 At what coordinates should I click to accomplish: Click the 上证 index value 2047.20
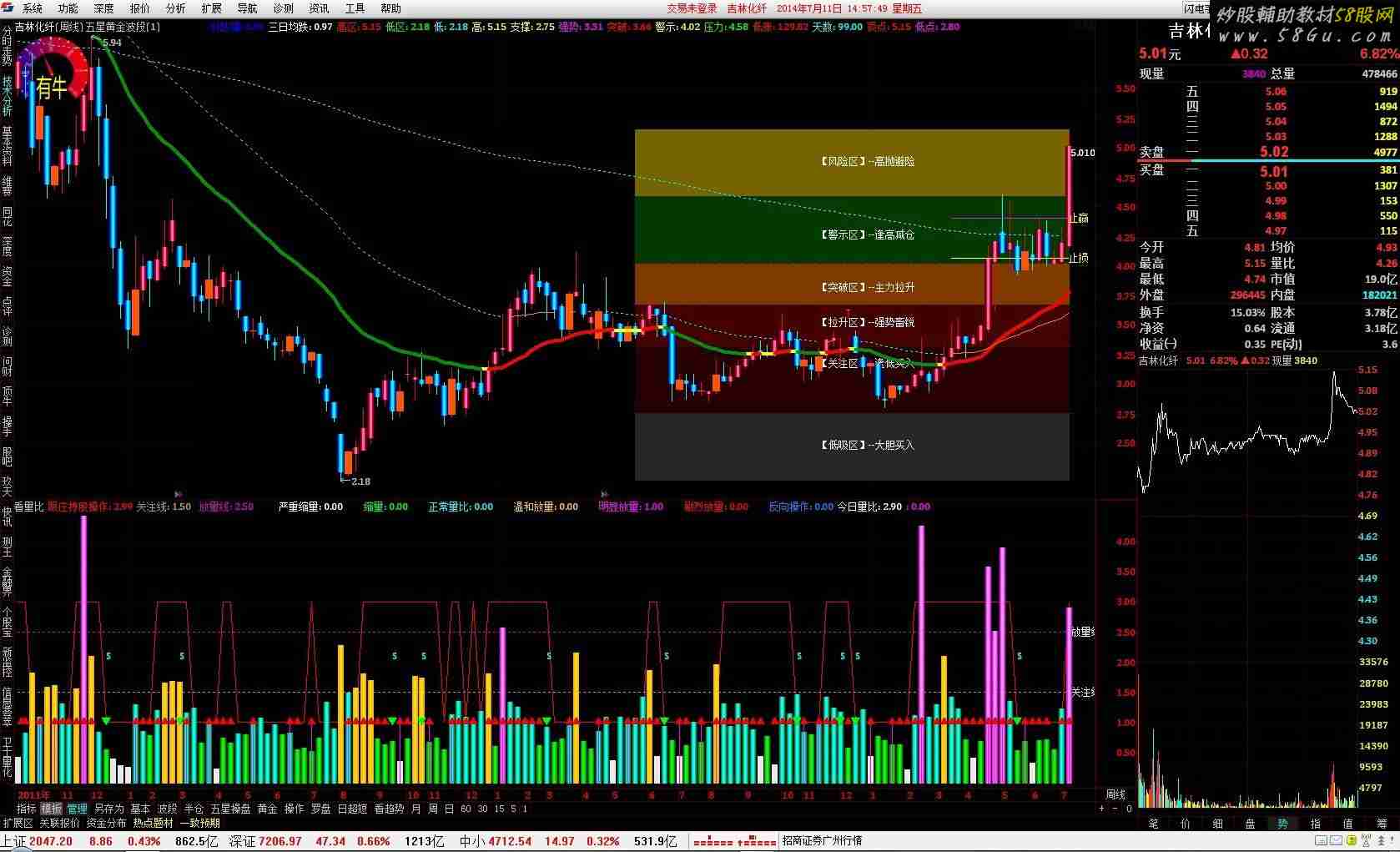pyautogui.click(x=51, y=841)
